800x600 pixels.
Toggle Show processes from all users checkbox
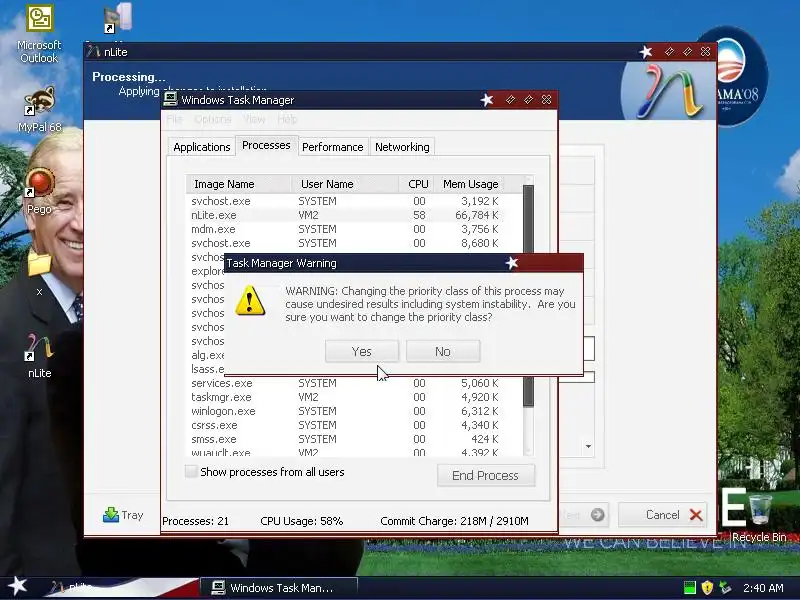[191, 471]
